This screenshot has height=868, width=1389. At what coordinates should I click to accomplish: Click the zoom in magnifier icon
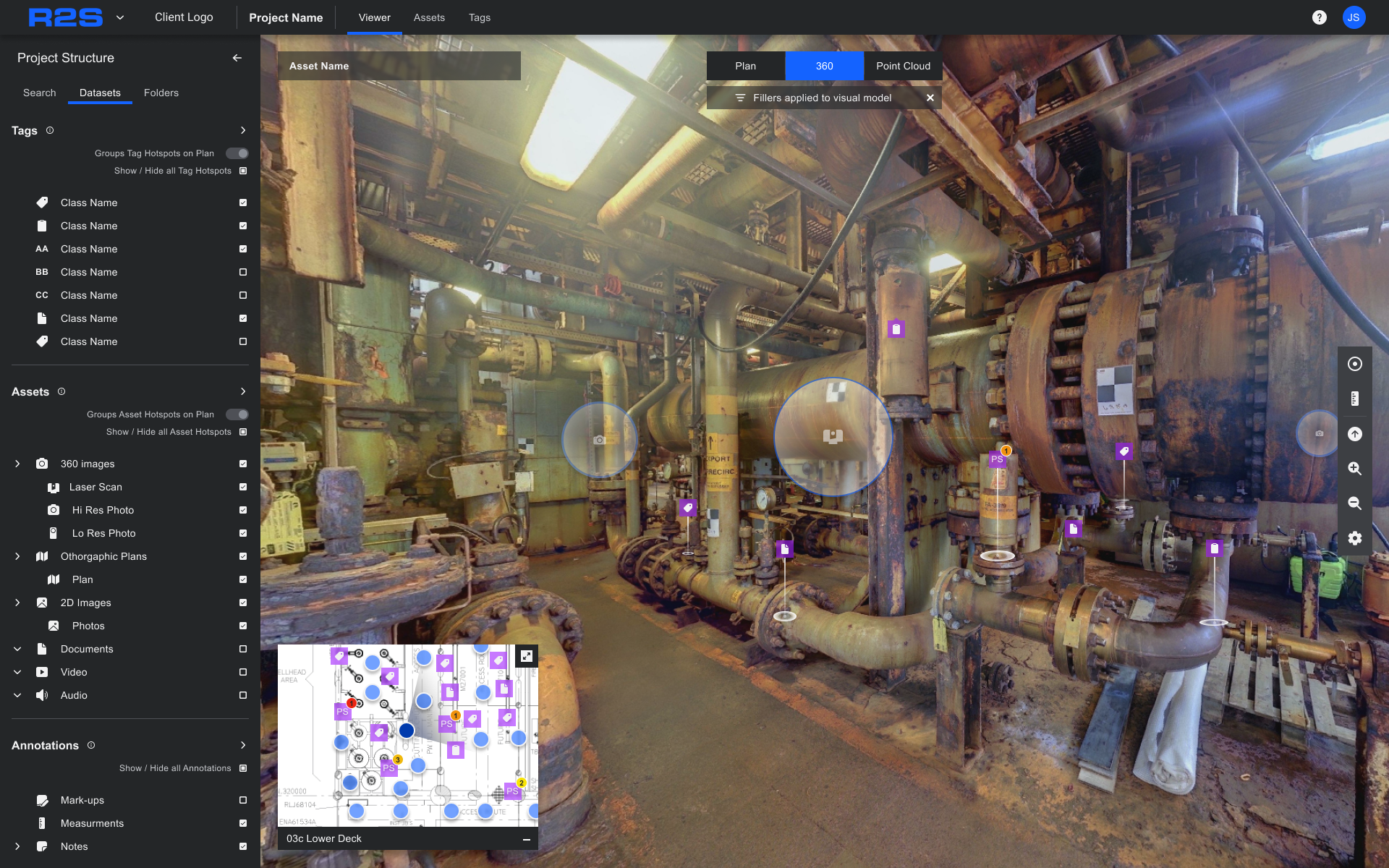1354,469
